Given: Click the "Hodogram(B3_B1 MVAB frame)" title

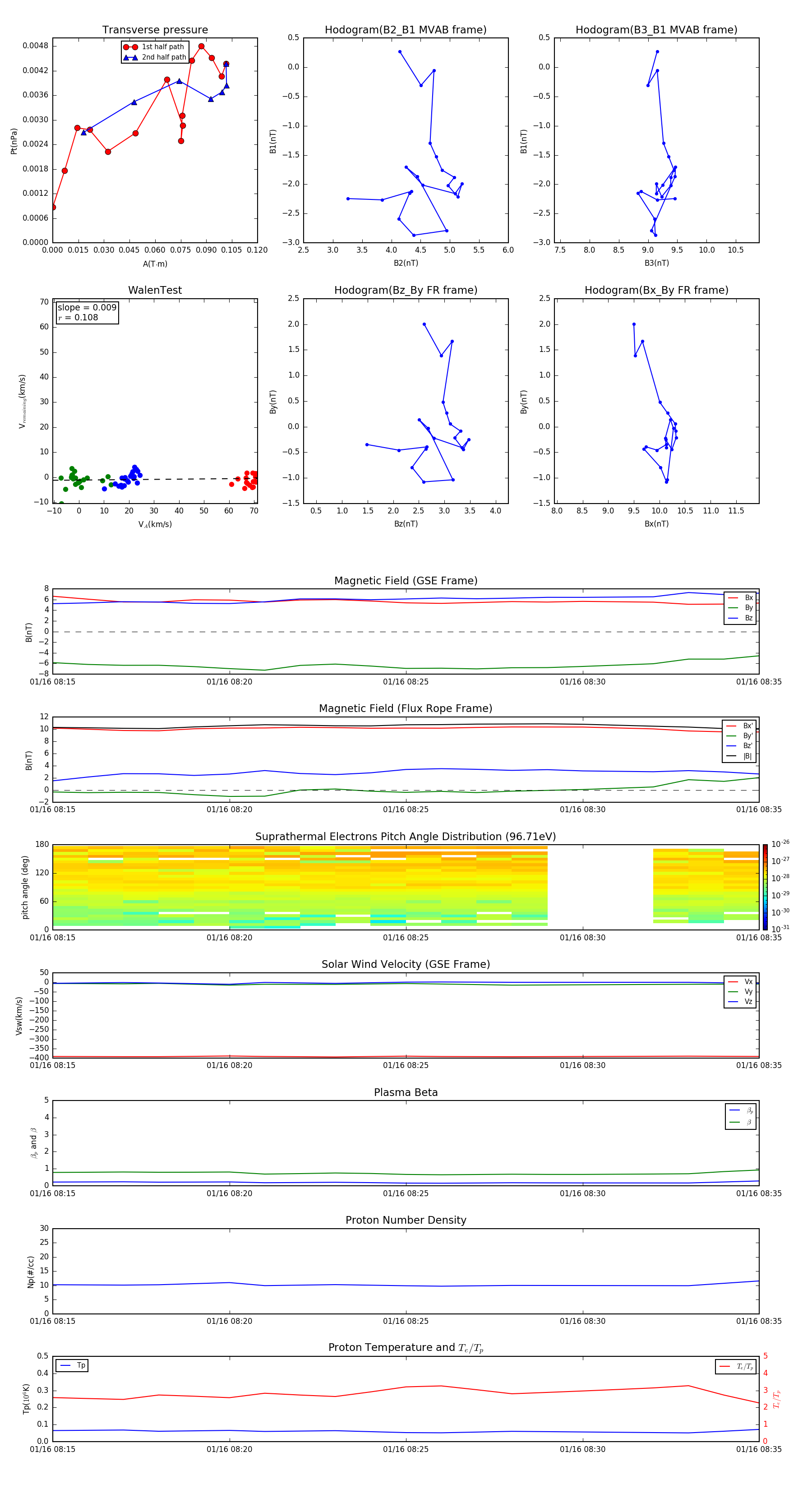Looking at the screenshot, I should 656,30.
